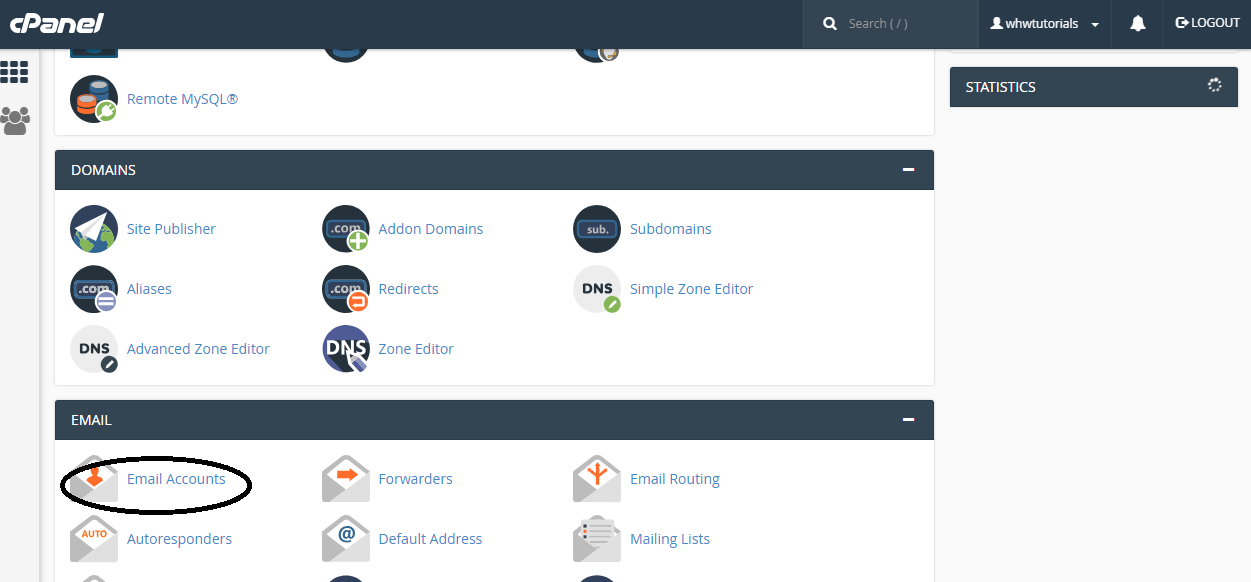Click inside the search field
The height and width of the screenshot is (582, 1251).
coord(890,23)
